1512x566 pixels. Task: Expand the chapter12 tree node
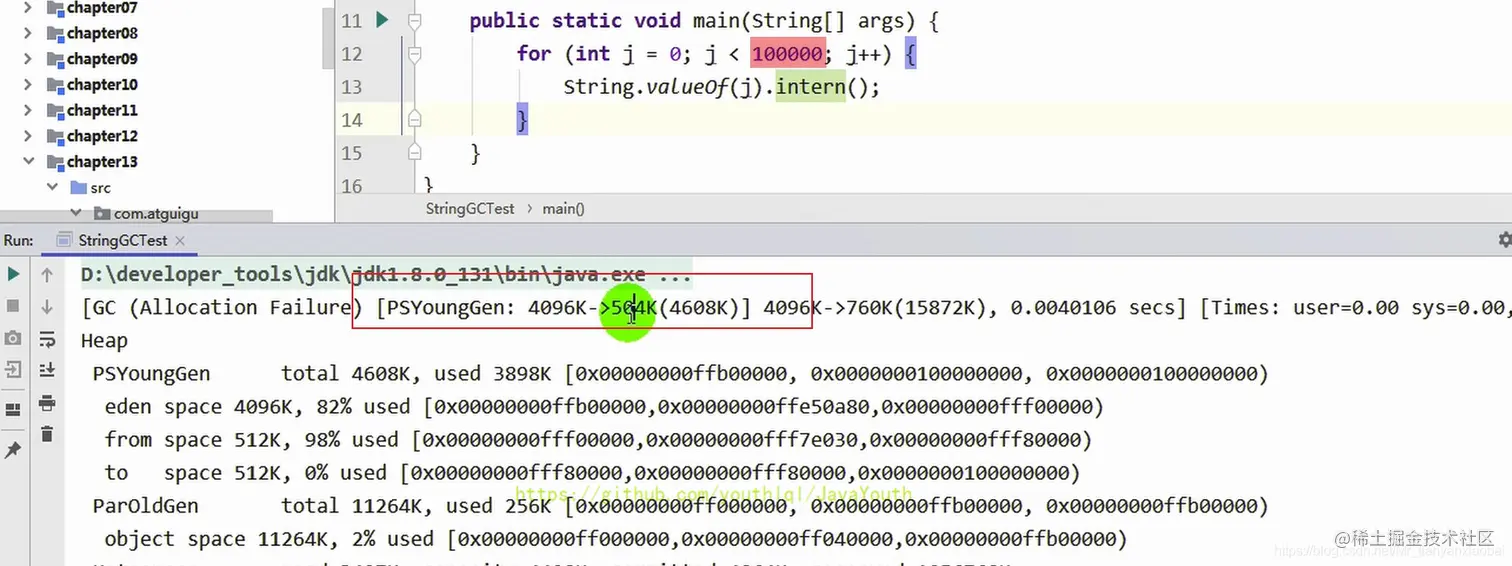click(x=28, y=136)
